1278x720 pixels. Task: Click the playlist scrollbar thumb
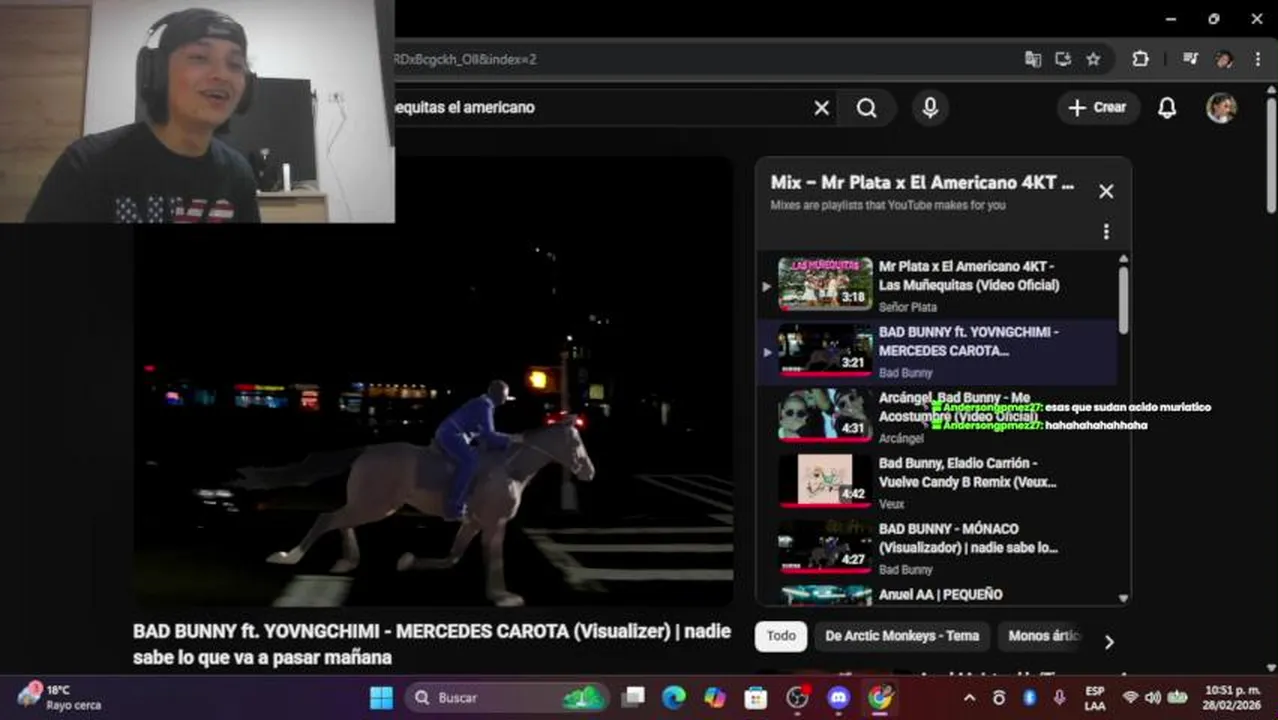pyautogui.click(x=1123, y=300)
